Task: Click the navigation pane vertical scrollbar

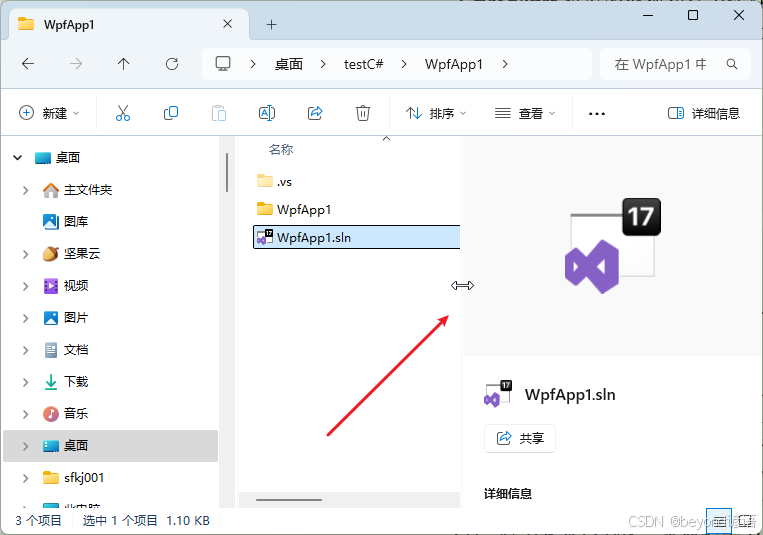Action: tap(227, 173)
